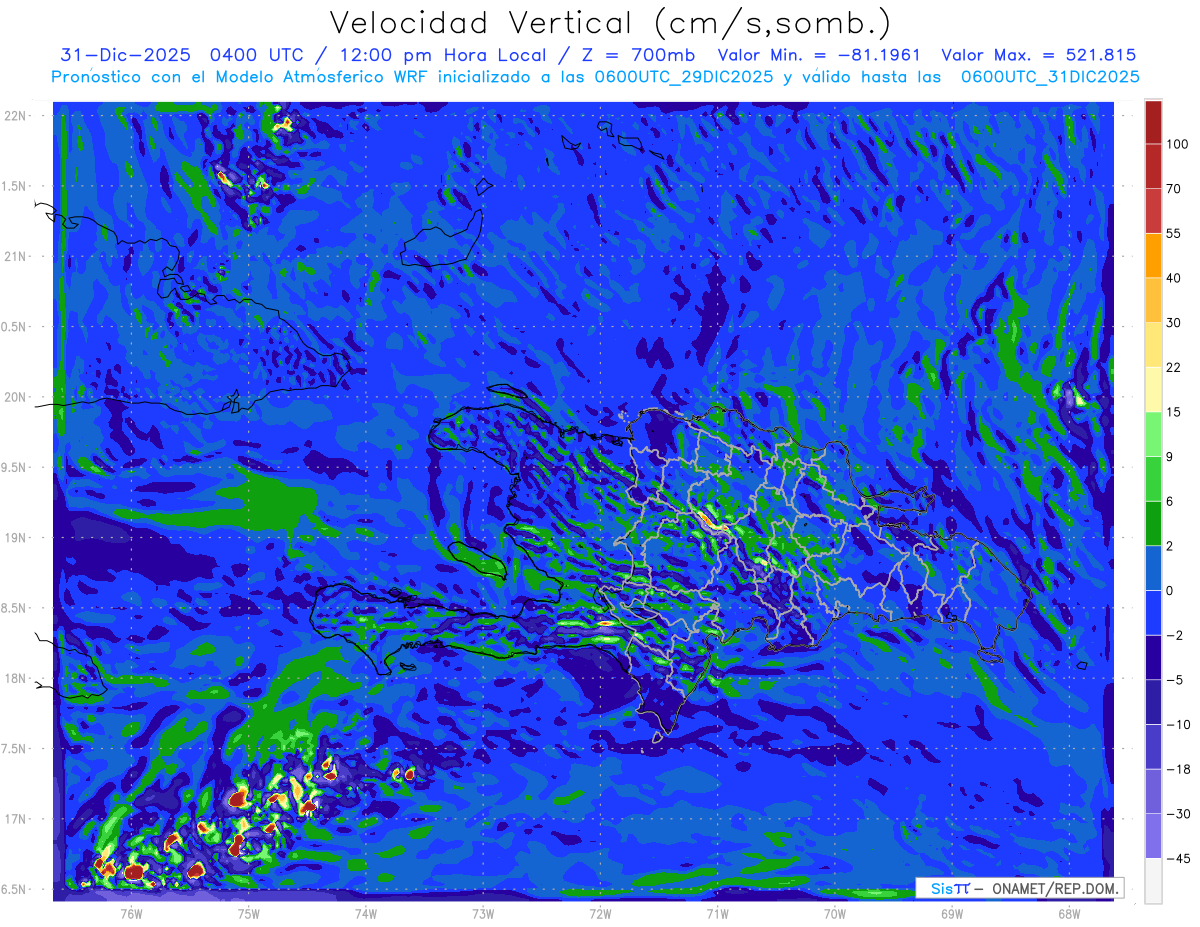Click the "73W" longitude label
Screen dimensions: 1200x927
coord(483,913)
